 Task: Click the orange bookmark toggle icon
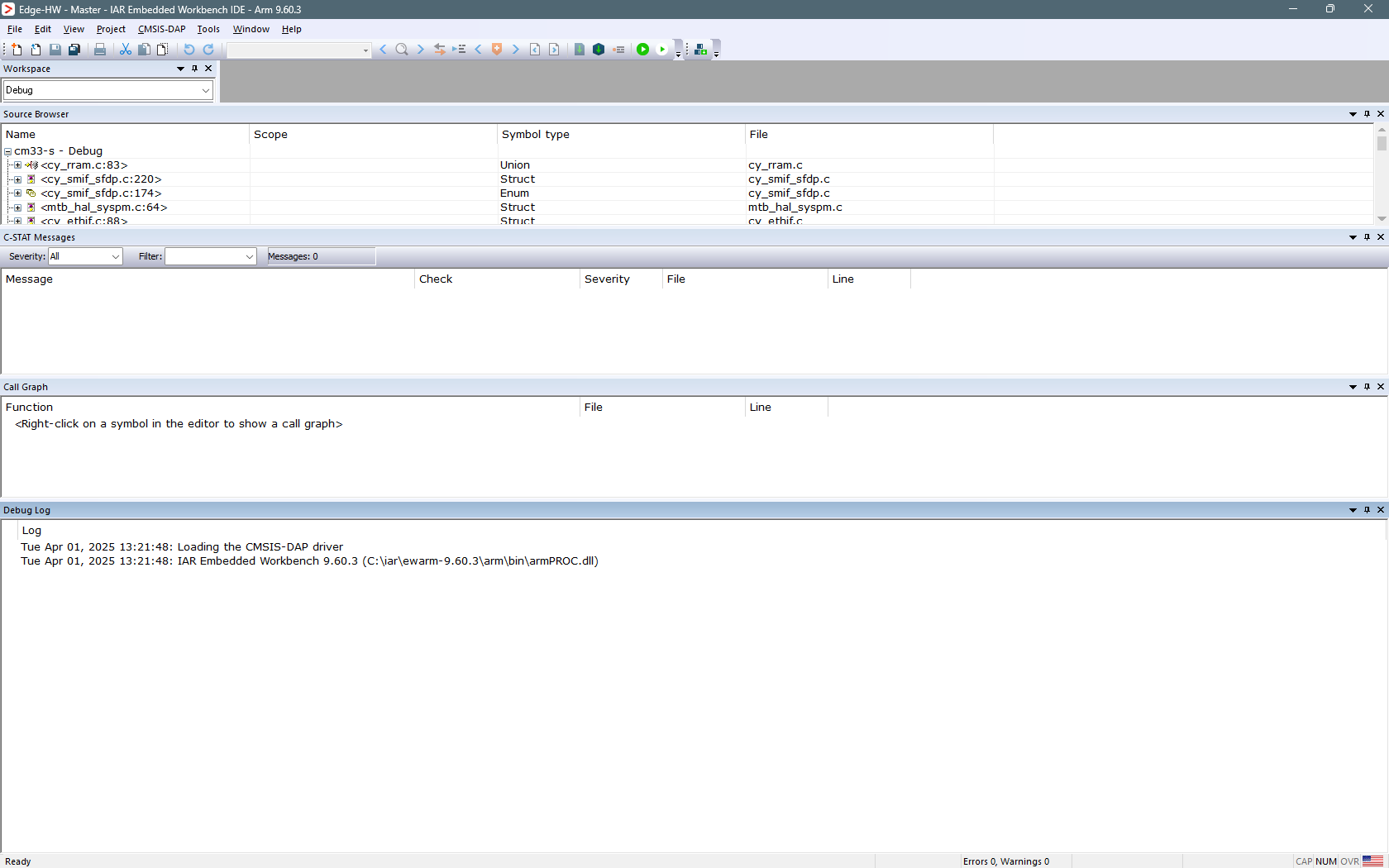tap(497, 50)
